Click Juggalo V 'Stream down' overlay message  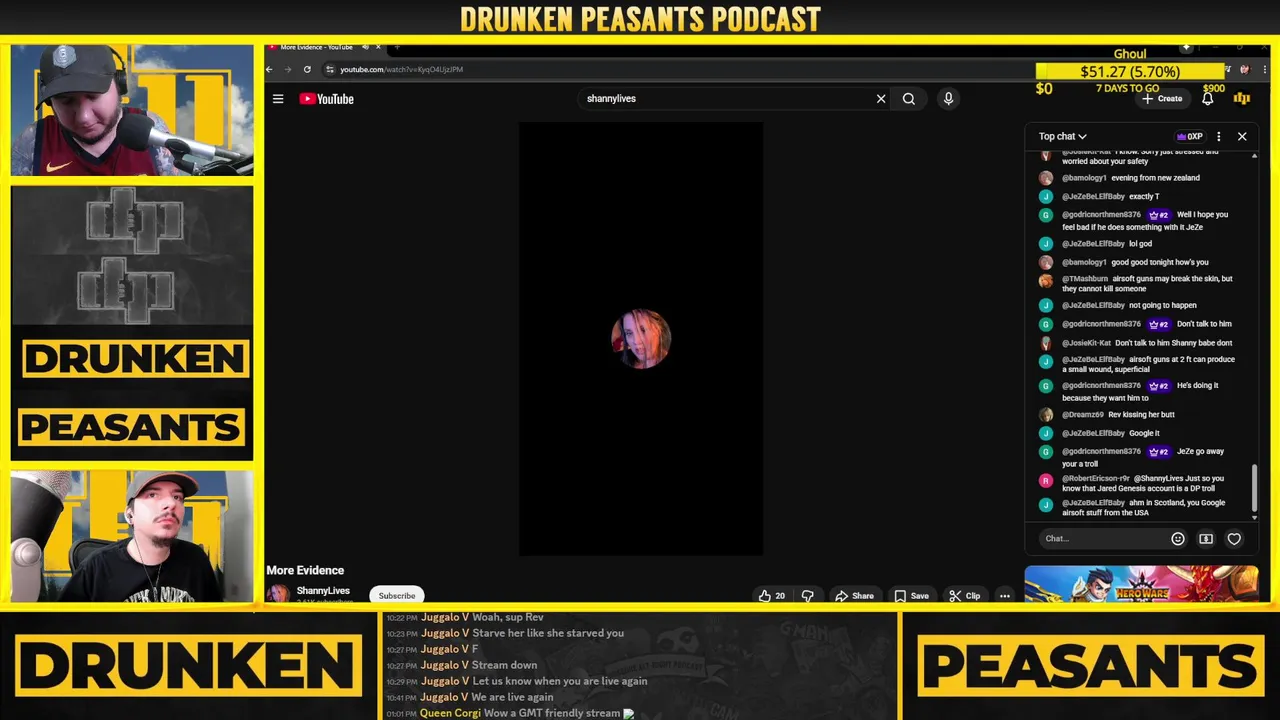504,665
